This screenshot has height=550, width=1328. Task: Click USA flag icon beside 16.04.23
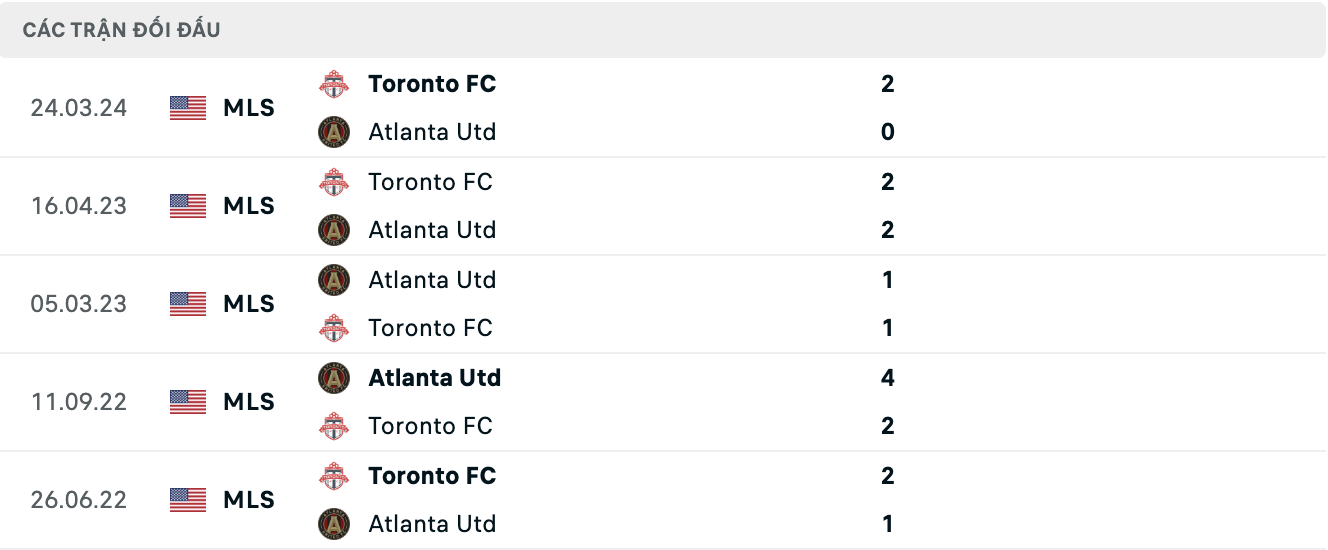tap(188, 206)
